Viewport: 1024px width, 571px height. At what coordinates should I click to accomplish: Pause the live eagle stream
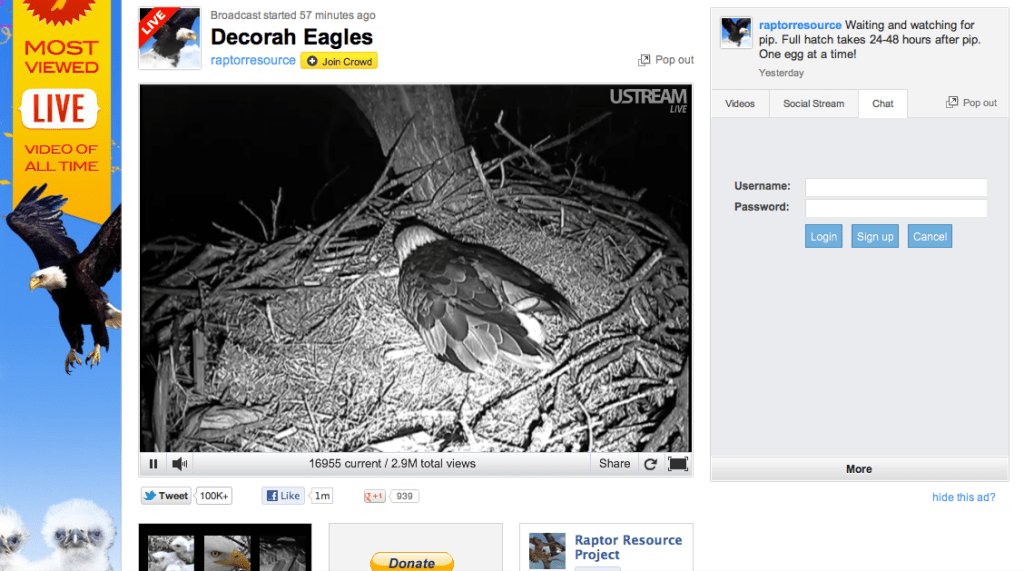pyautogui.click(x=153, y=464)
